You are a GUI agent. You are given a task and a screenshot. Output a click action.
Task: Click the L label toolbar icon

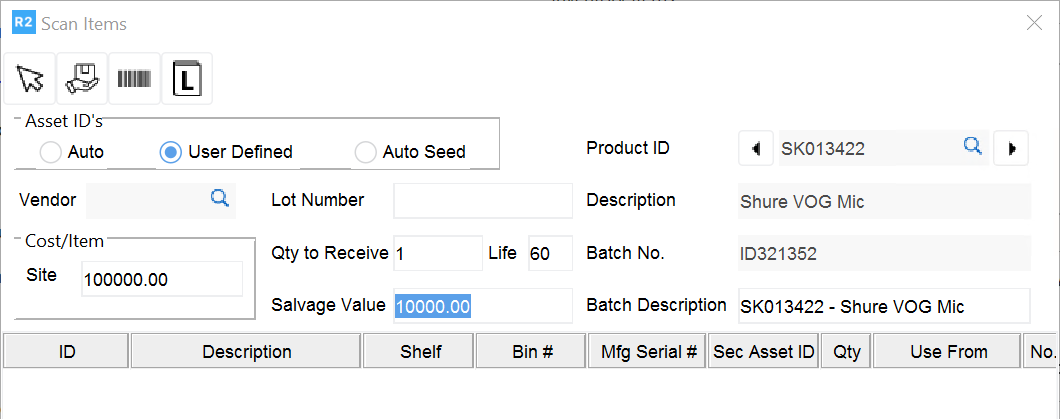point(186,78)
